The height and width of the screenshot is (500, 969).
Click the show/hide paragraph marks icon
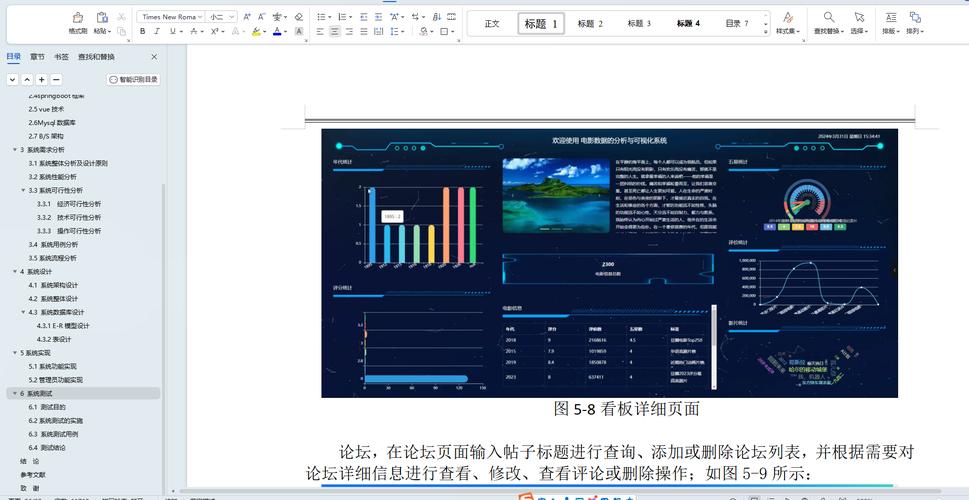point(413,17)
